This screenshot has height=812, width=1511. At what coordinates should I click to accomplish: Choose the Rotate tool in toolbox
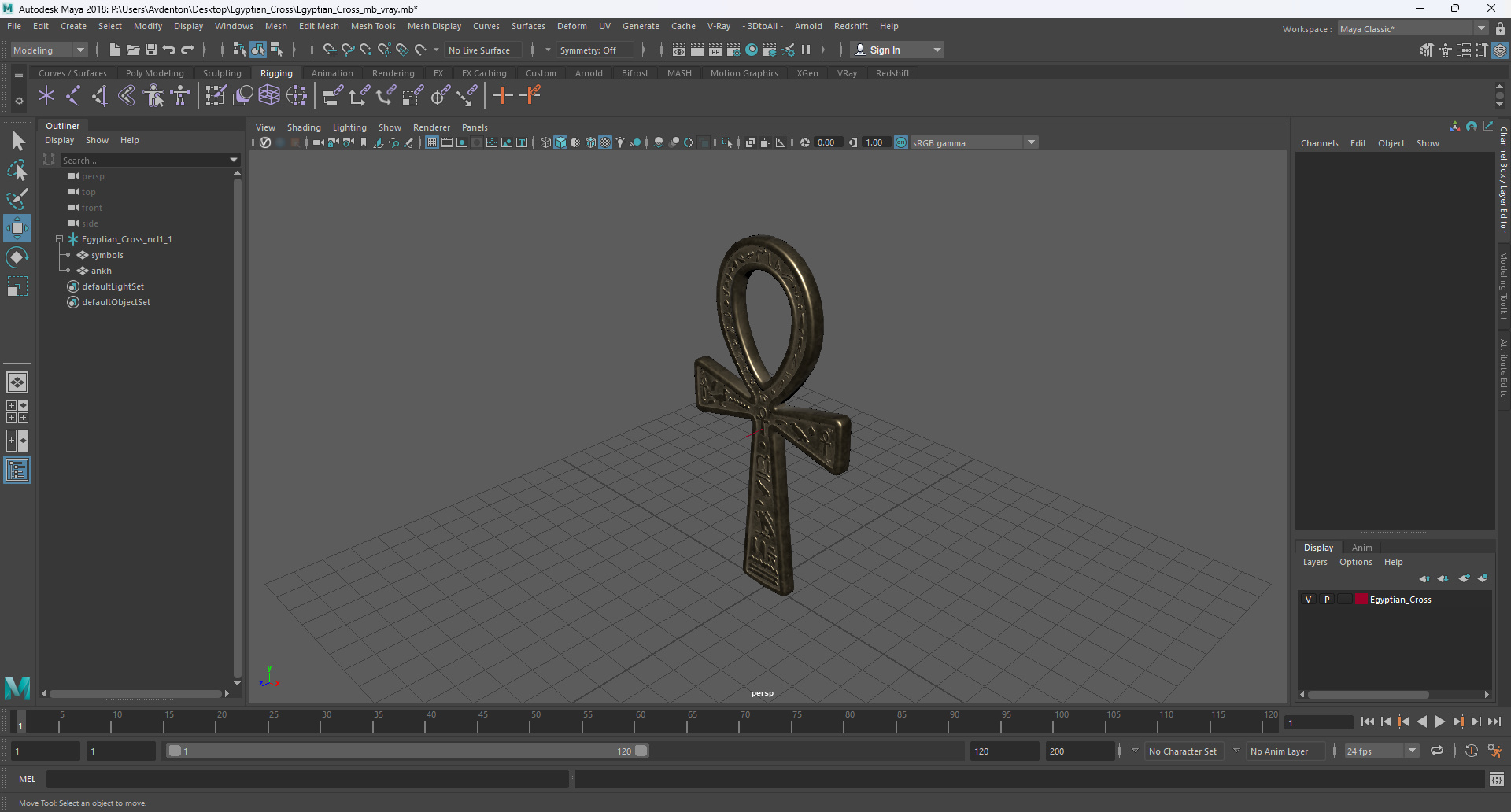[17, 257]
